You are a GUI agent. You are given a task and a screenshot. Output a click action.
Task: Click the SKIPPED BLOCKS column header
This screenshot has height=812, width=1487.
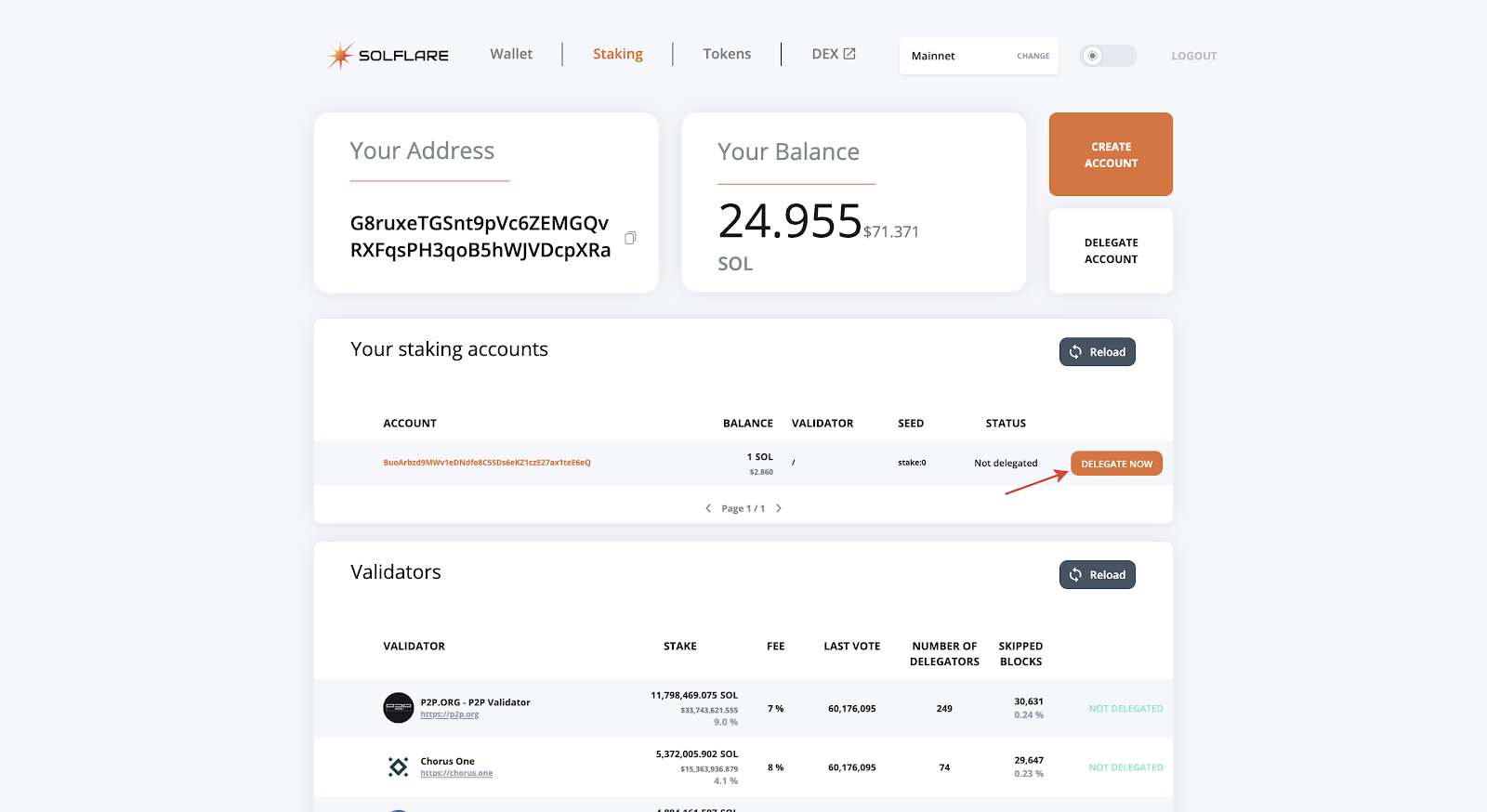pos(1020,654)
